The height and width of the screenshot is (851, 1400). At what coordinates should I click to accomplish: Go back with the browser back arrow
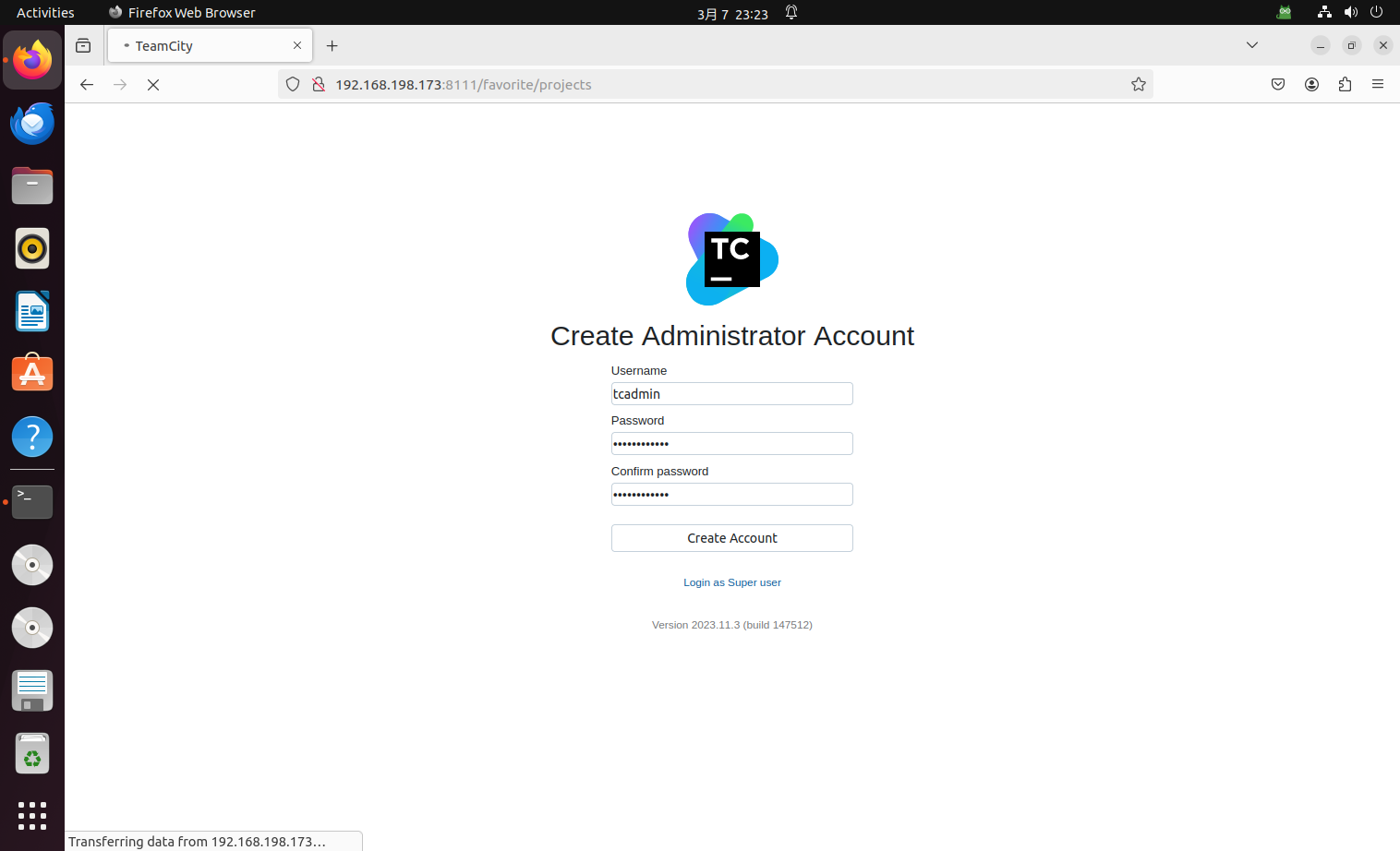click(87, 84)
